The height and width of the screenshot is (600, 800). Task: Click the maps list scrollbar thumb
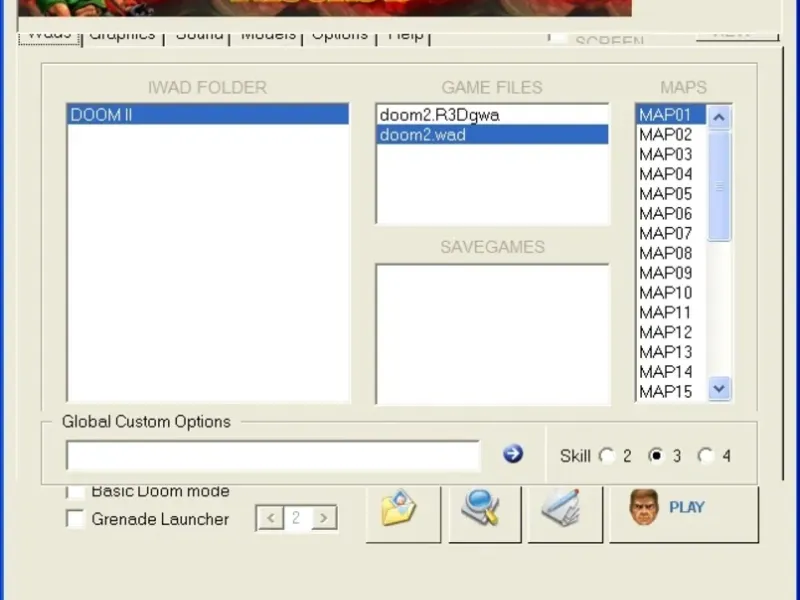719,186
